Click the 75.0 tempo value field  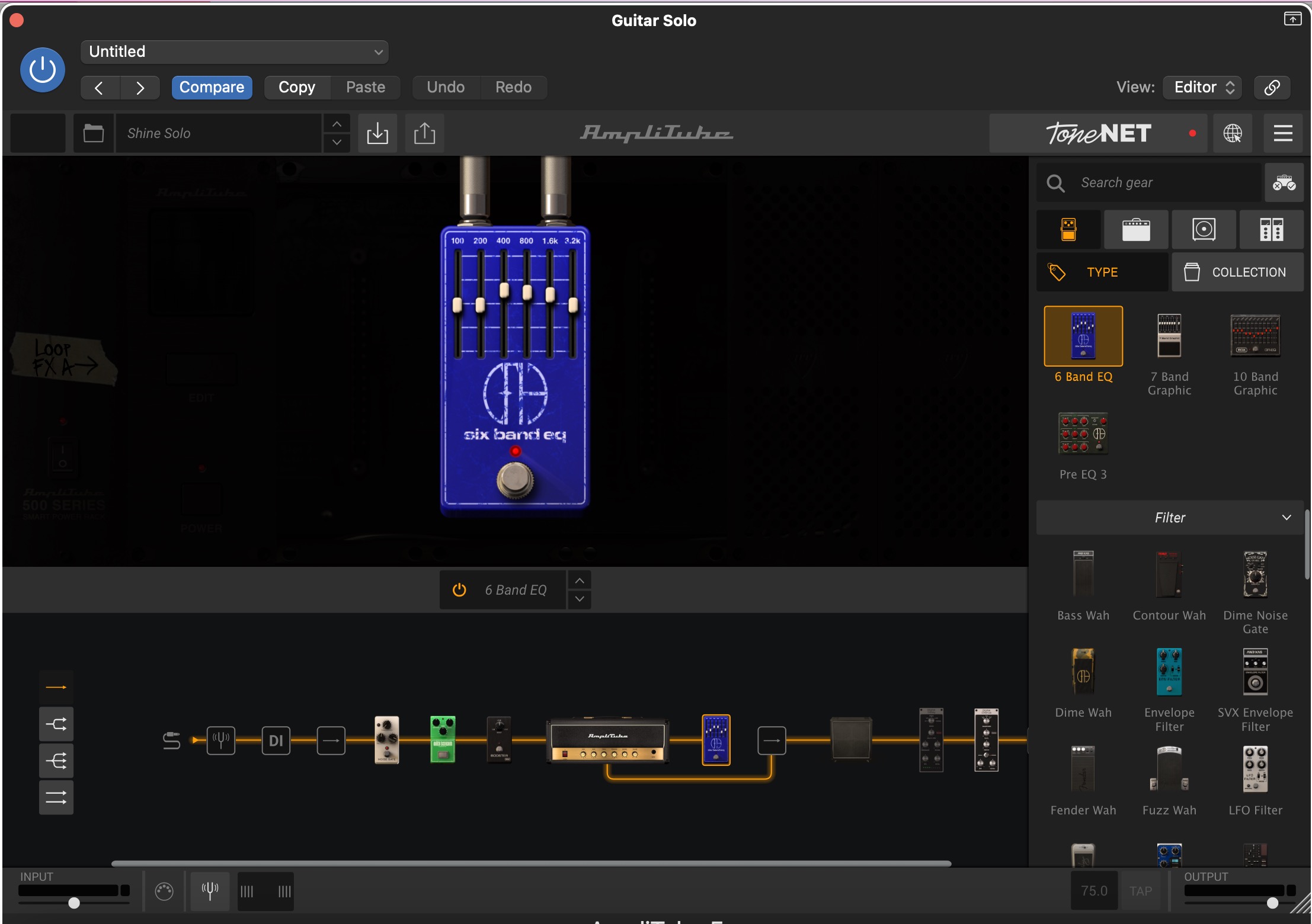click(x=1094, y=891)
